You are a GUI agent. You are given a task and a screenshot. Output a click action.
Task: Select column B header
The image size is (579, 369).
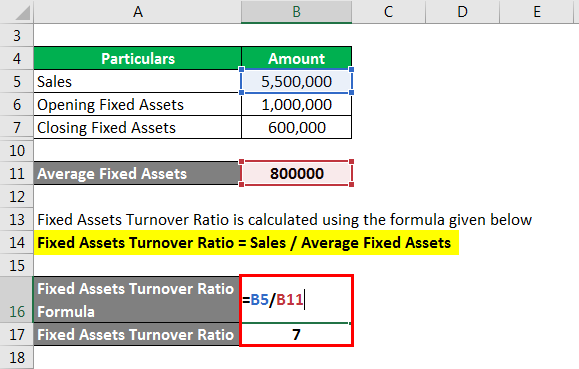pos(297,11)
